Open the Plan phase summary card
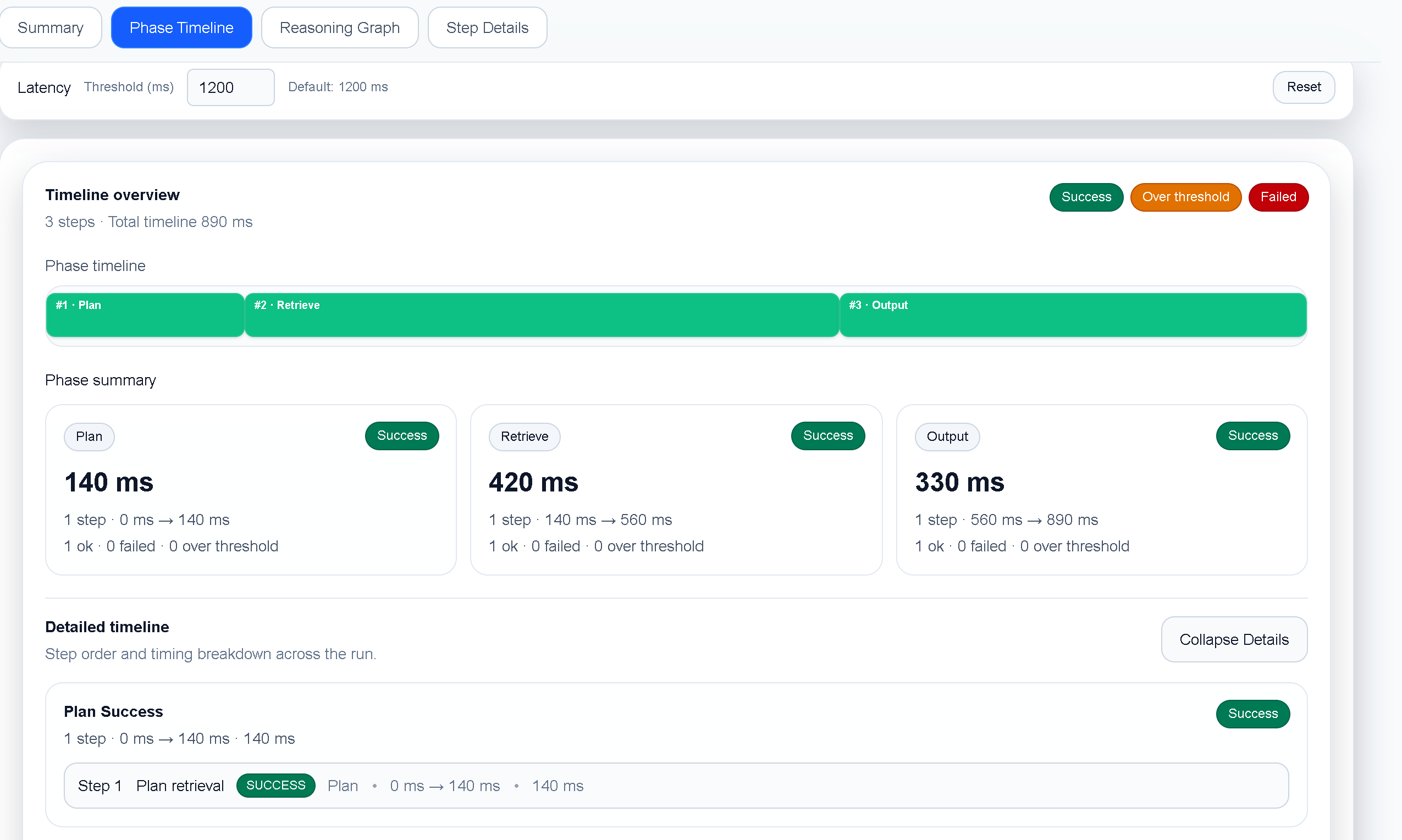1402x840 pixels. pos(251,490)
